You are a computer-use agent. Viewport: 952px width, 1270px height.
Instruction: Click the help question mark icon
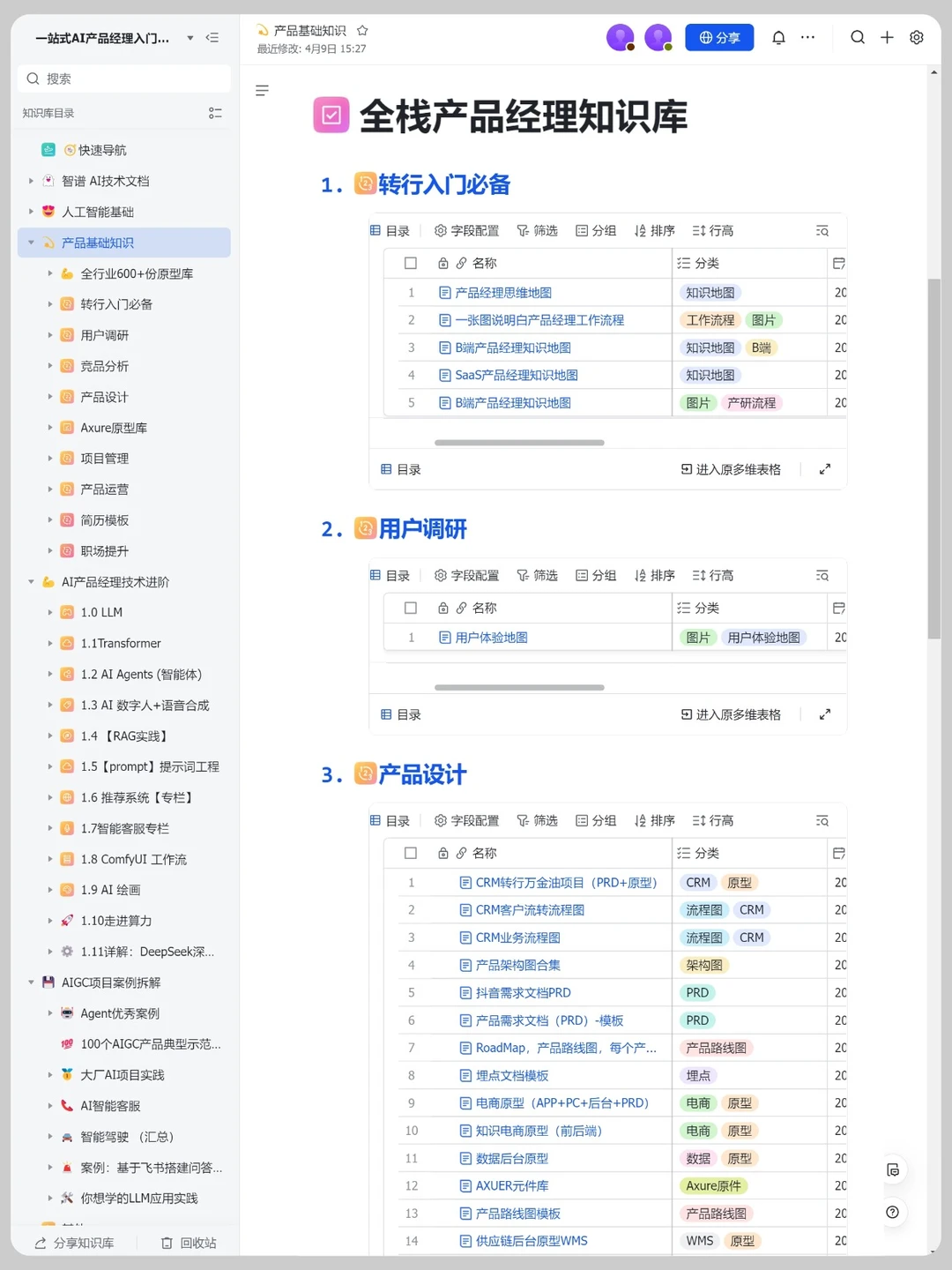[893, 1213]
